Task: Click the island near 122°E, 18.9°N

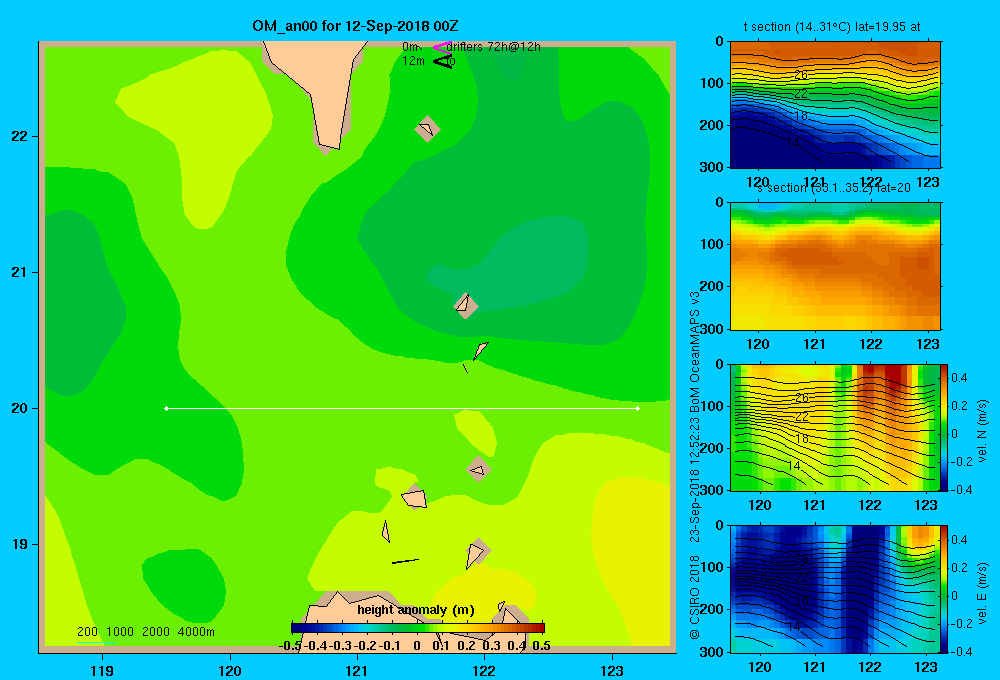Action: (x=476, y=553)
